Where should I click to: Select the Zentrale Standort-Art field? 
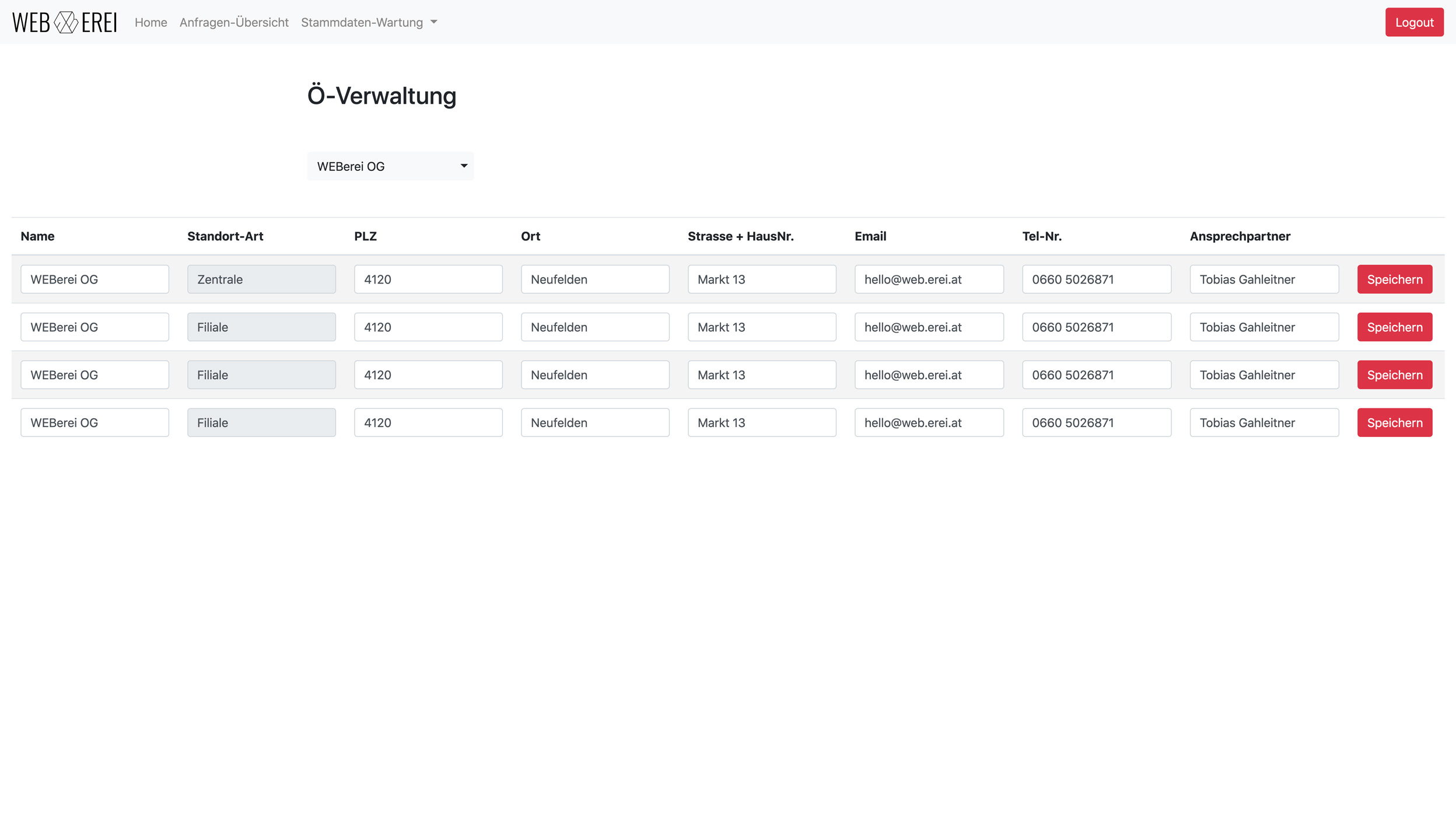pyautogui.click(x=261, y=279)
